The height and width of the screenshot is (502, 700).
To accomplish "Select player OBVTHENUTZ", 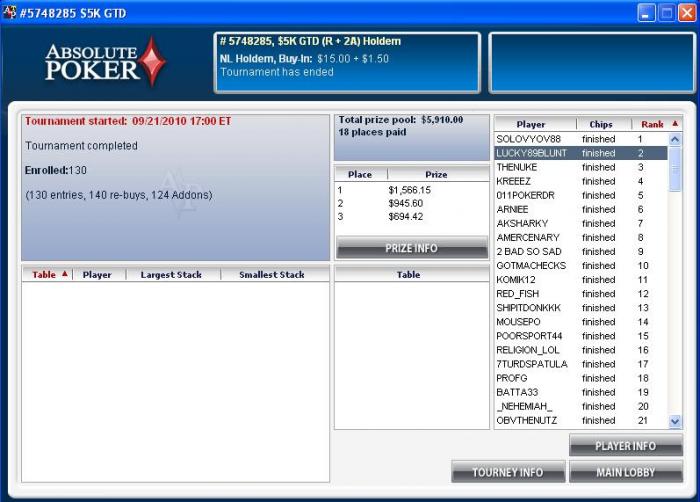I will [581, 420].
